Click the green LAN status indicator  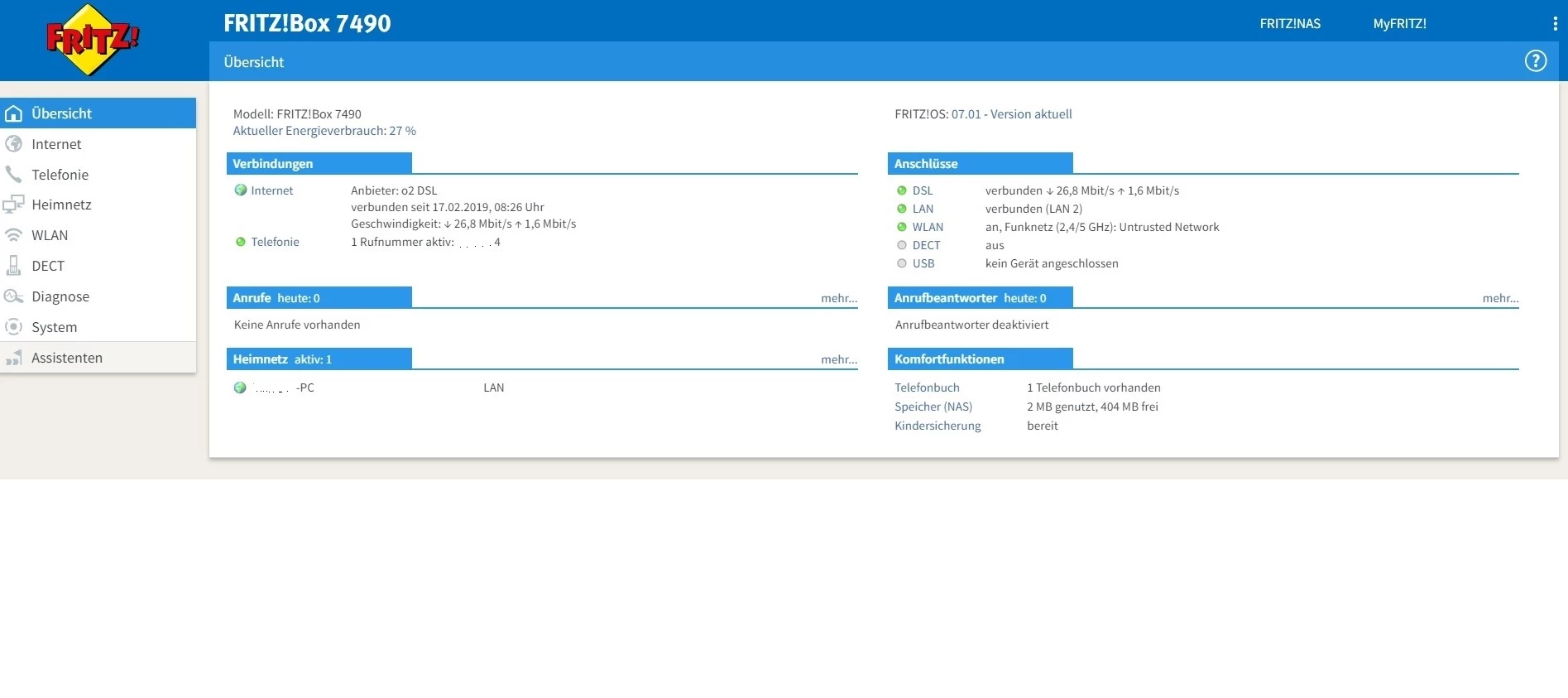(x=902, y=209)
